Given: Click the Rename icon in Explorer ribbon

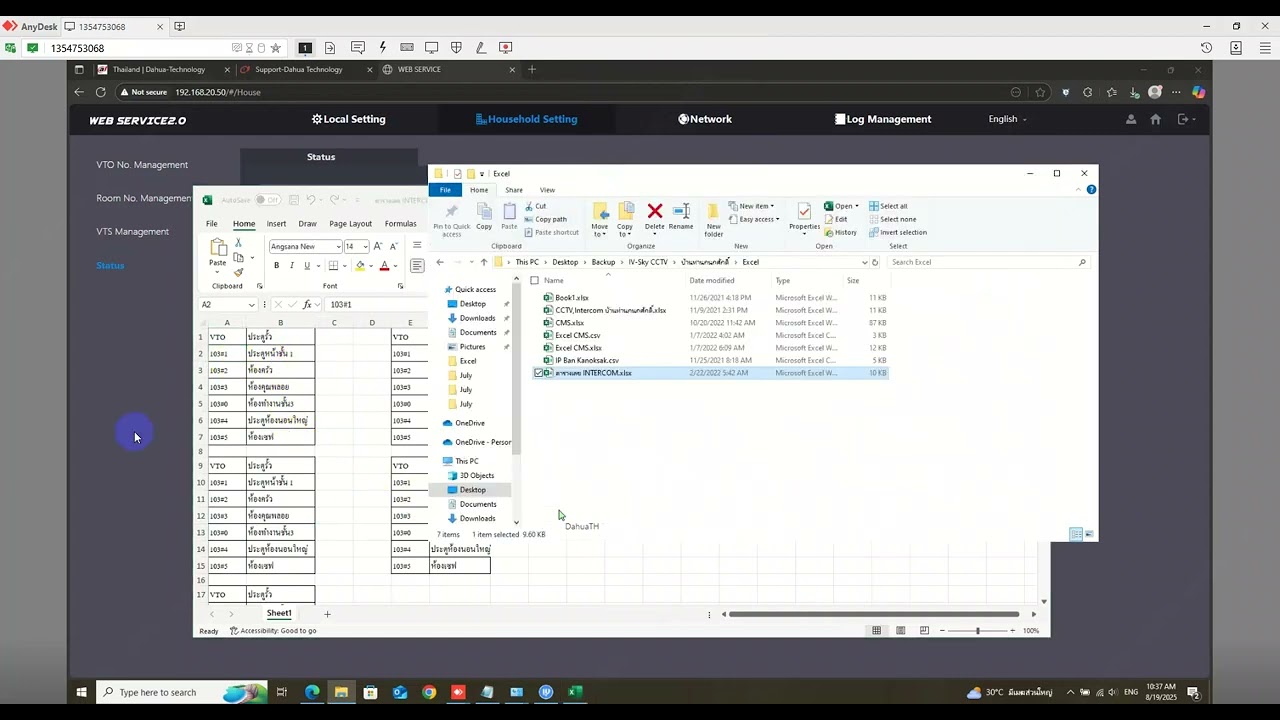Looking at the screenshot, I should pyautogui.click(x=681, y=211).
